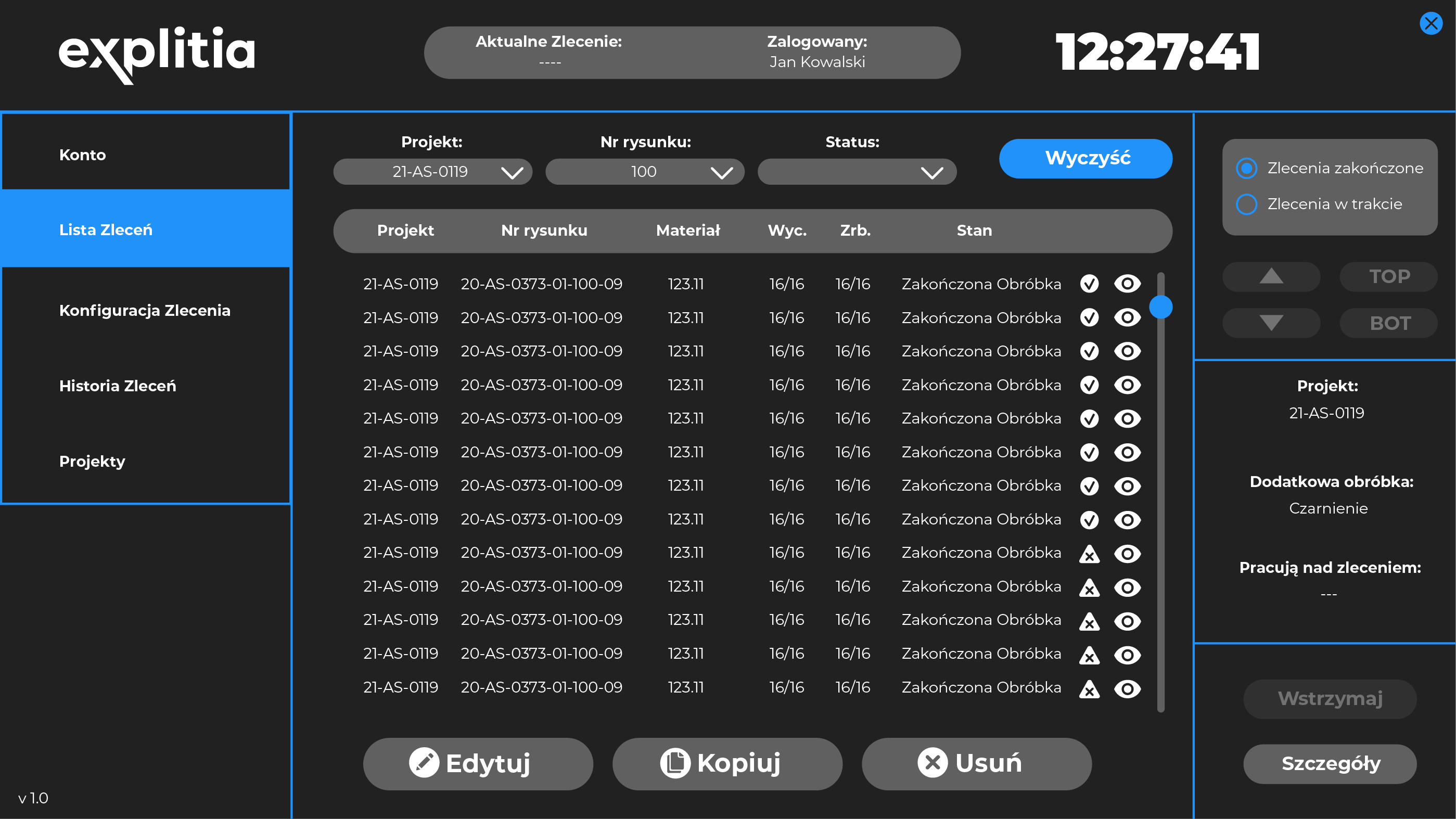Click the checkmark status icon in the third row
1456x819 pixels.
(x=1089, y=351)
